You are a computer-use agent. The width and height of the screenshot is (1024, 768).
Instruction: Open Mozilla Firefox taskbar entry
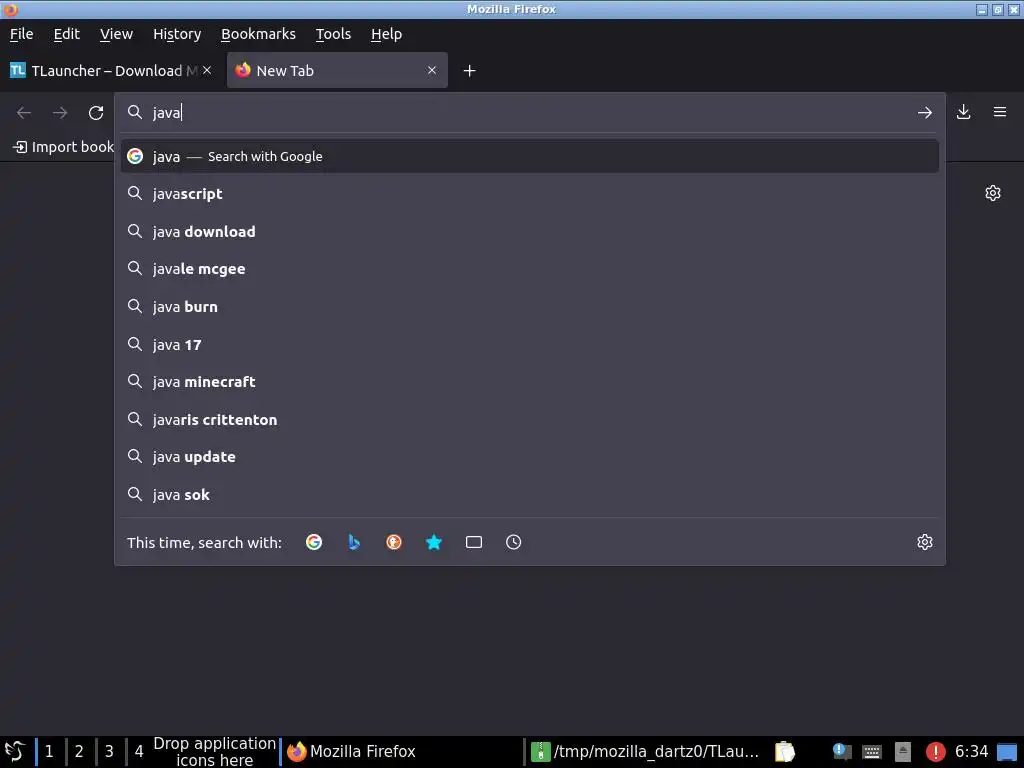click(x=401, y=752)
